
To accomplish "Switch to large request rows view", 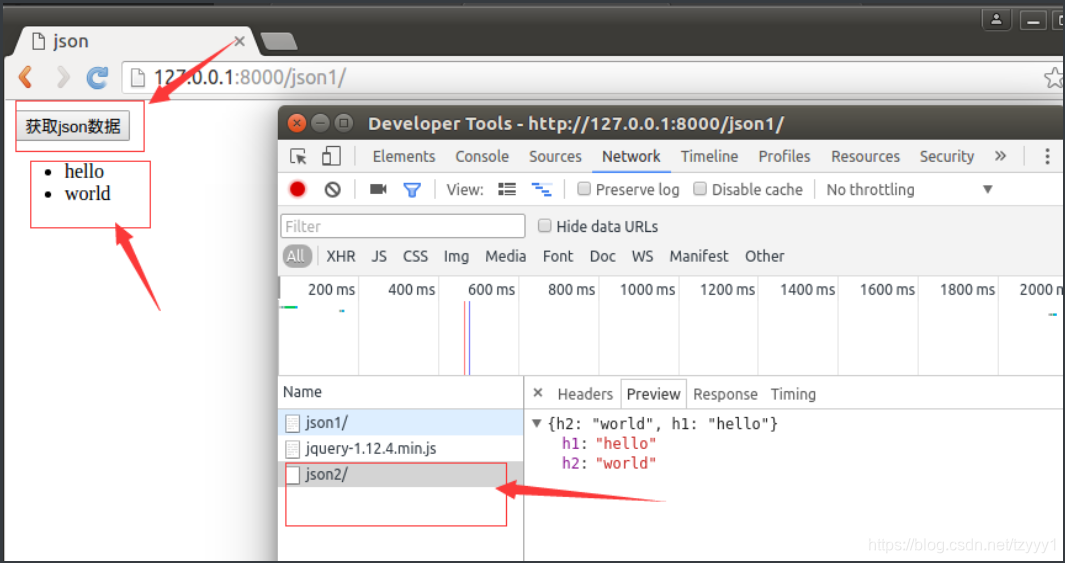I will (507, 189).
